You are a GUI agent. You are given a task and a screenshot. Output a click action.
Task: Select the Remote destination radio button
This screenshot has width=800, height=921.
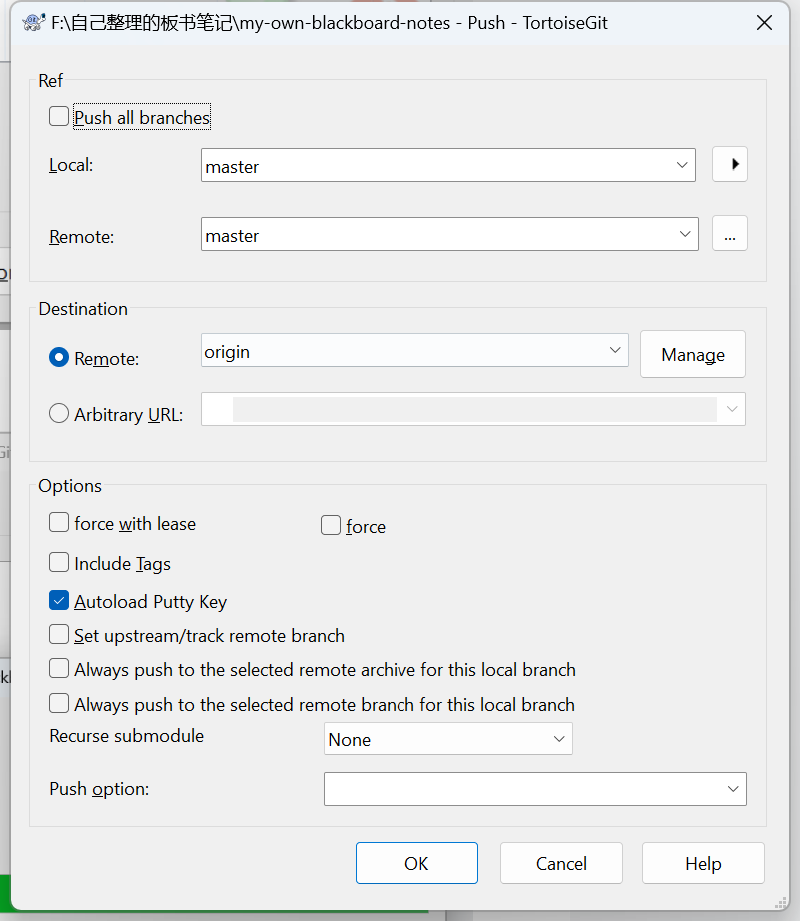[59, 357]
